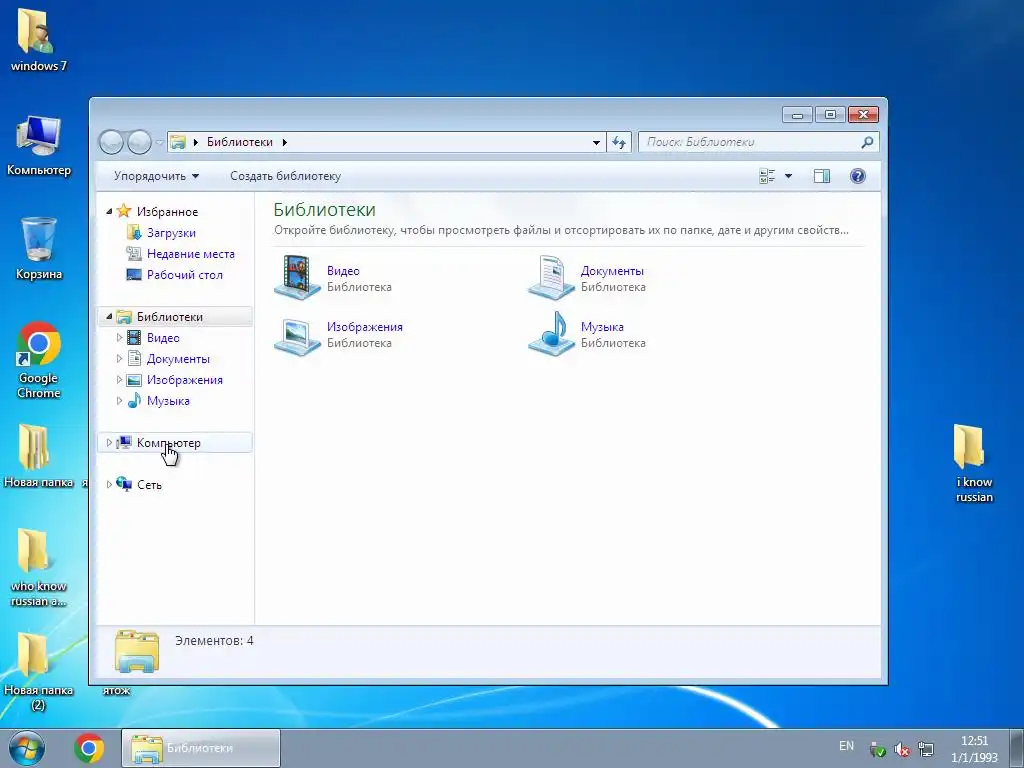Expand Компьютер tree node
1024x768 pixels.
pyautogui.click(x=109, y=443)
